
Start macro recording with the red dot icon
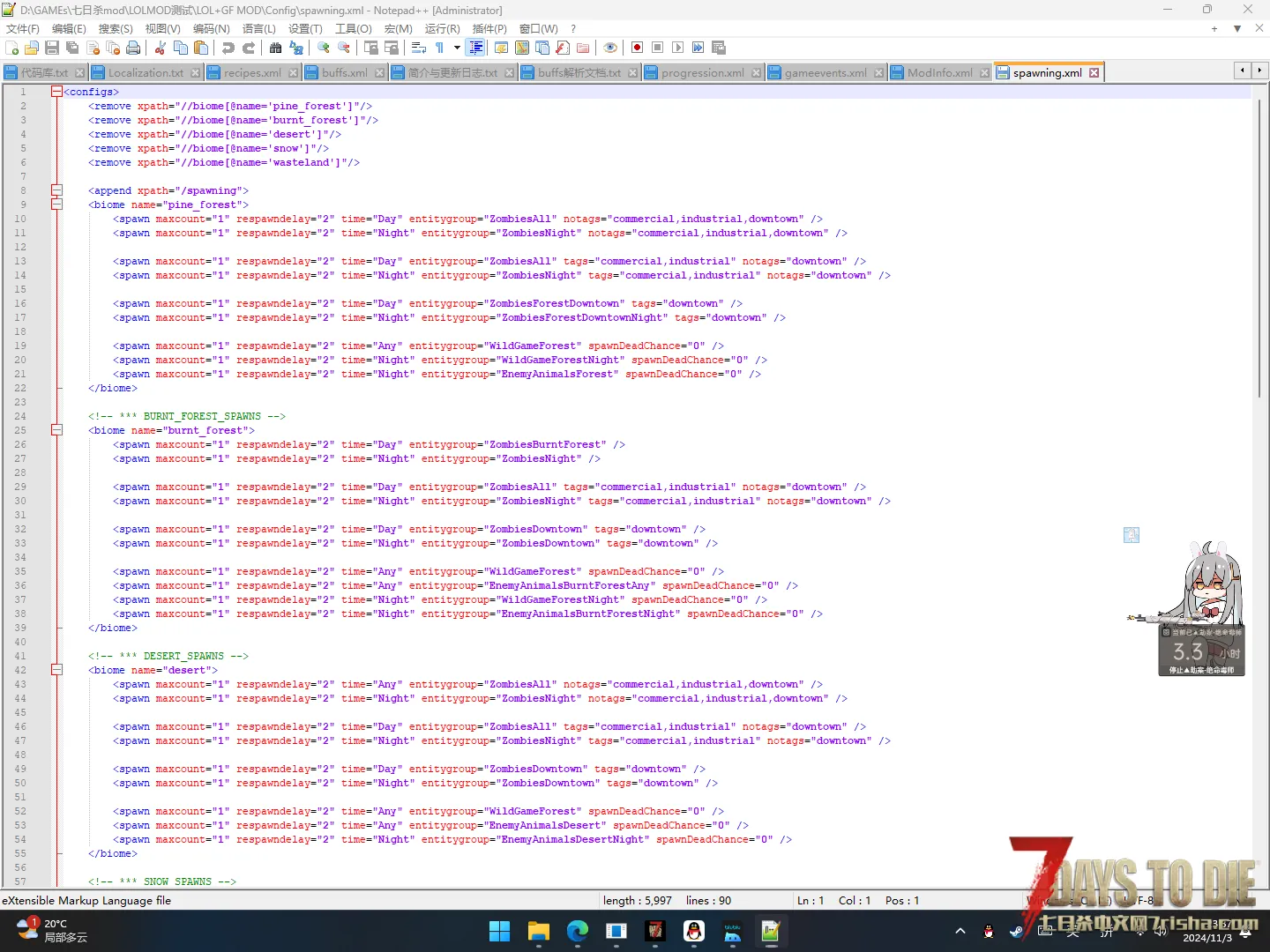tap(637, 48)
